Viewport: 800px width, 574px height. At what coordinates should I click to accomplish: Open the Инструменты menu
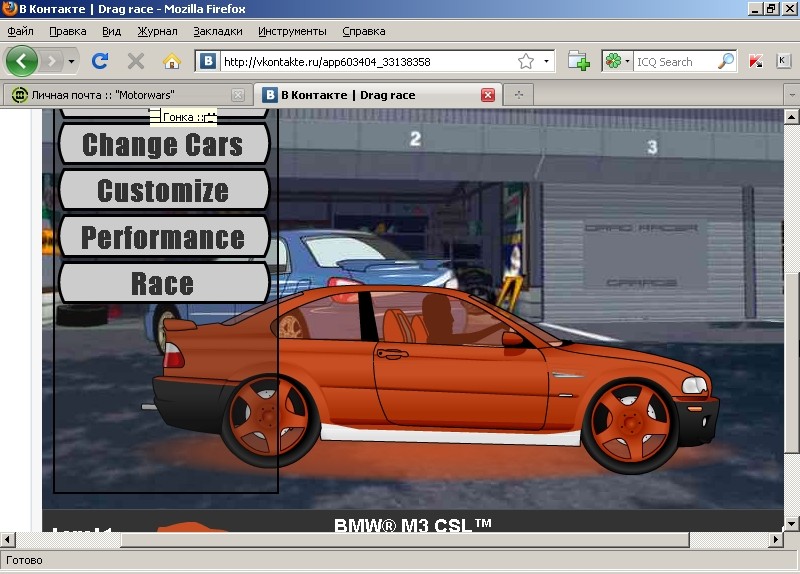[x=292, y=31]
